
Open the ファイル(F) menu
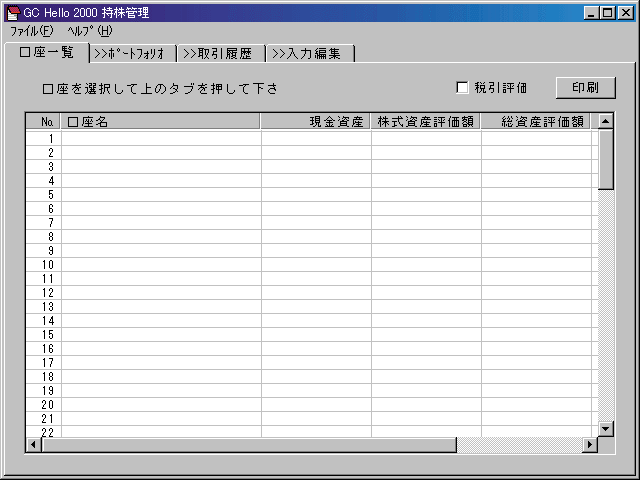coord(31,31)
